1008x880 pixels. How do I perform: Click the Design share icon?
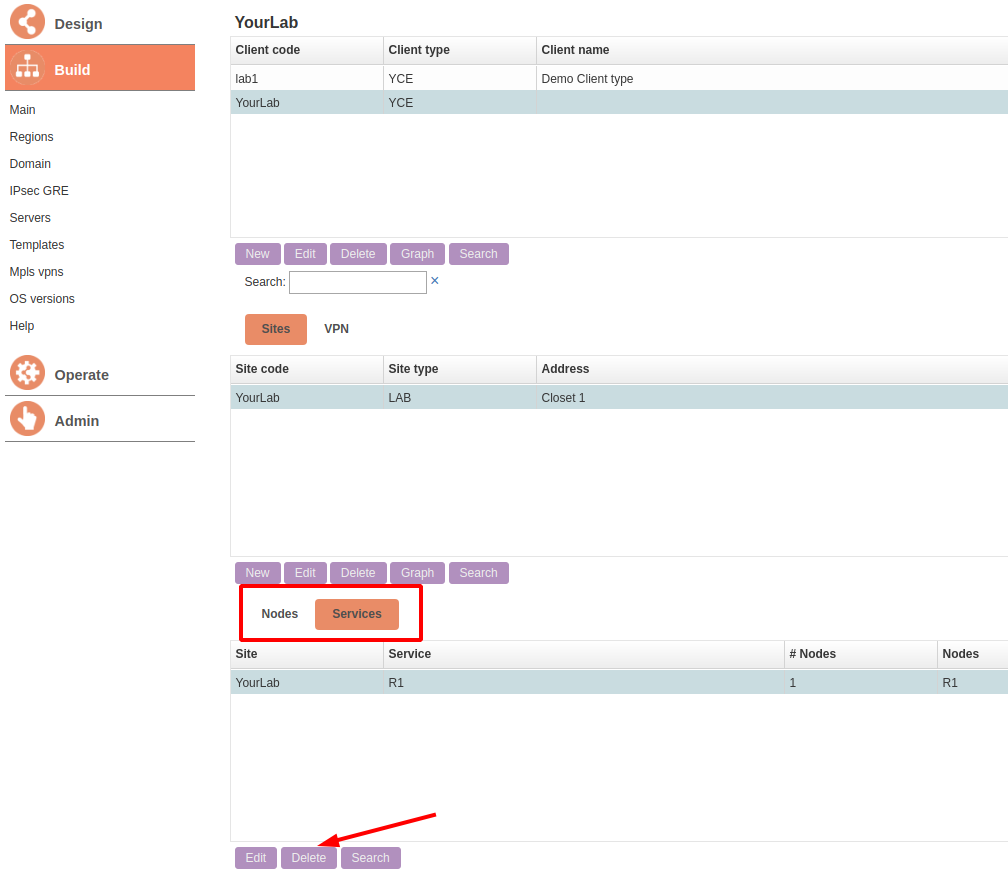click(27, 22)
